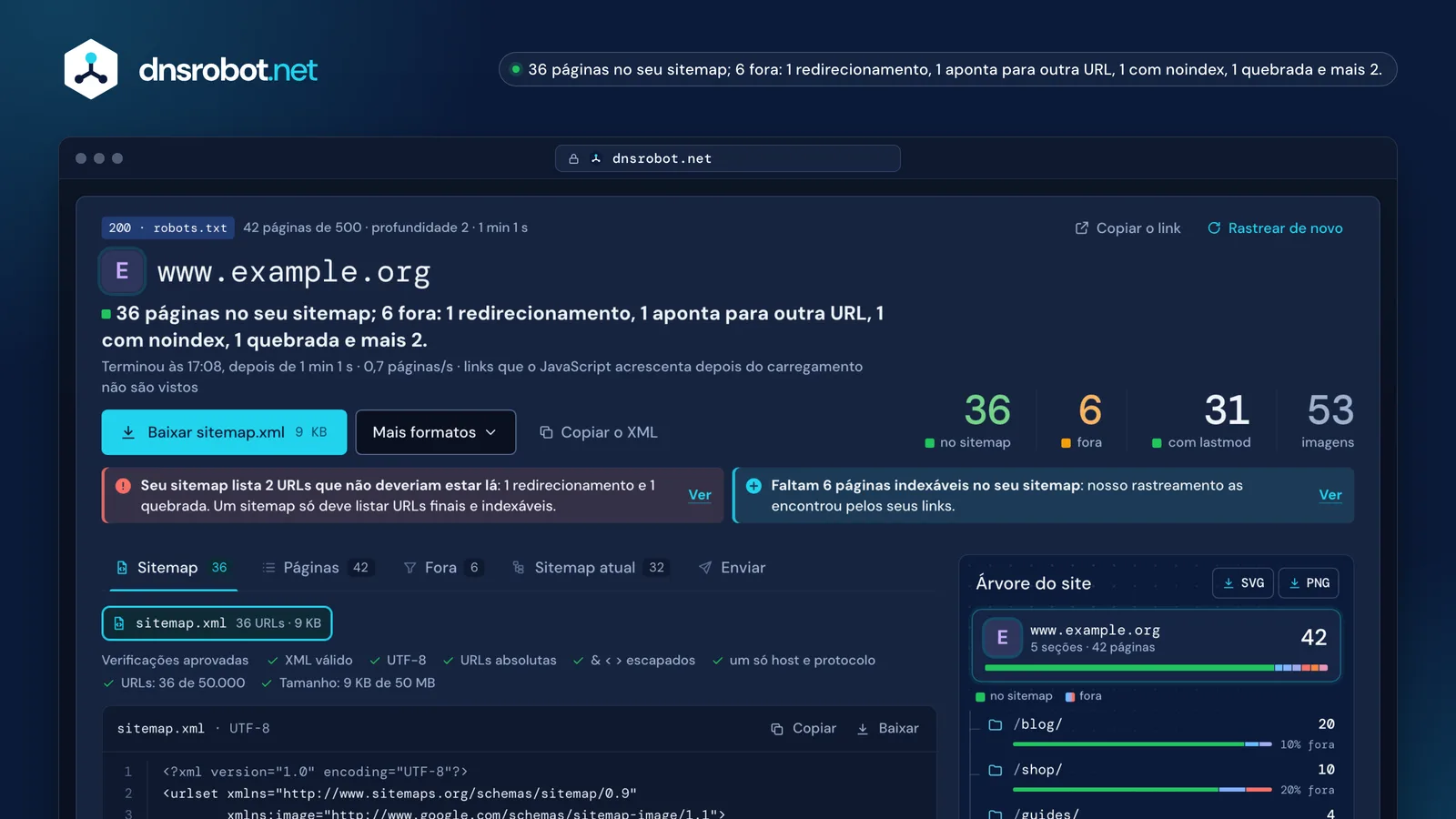This screenshot has height=819, width=1456.
Task: Click the 53 imagens stat
Action: 1327,421
